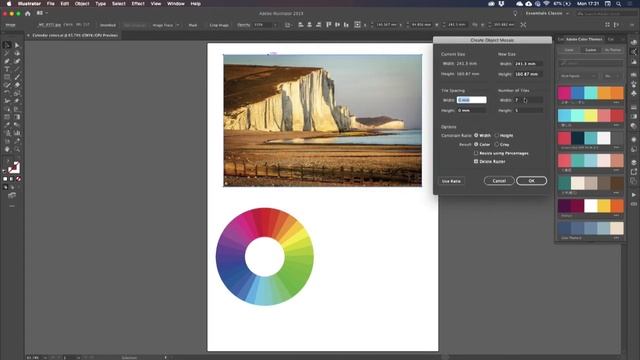Toggle the Delete Raster checkbox
This screenshot has height=360, width=640.
coord(476,161)
